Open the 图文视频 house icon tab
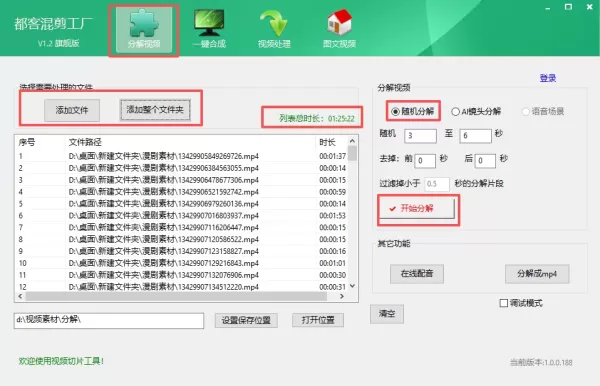This screenshot has width=600, height=386. click(x=339, y=30)
